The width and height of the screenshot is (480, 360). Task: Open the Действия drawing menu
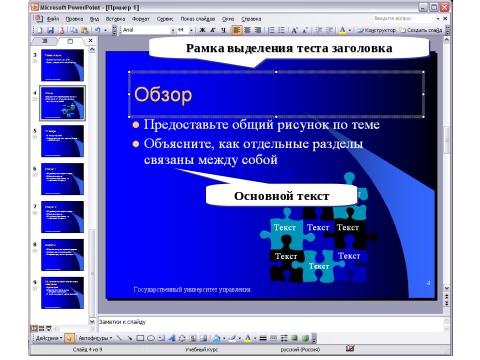pos(49,338)
